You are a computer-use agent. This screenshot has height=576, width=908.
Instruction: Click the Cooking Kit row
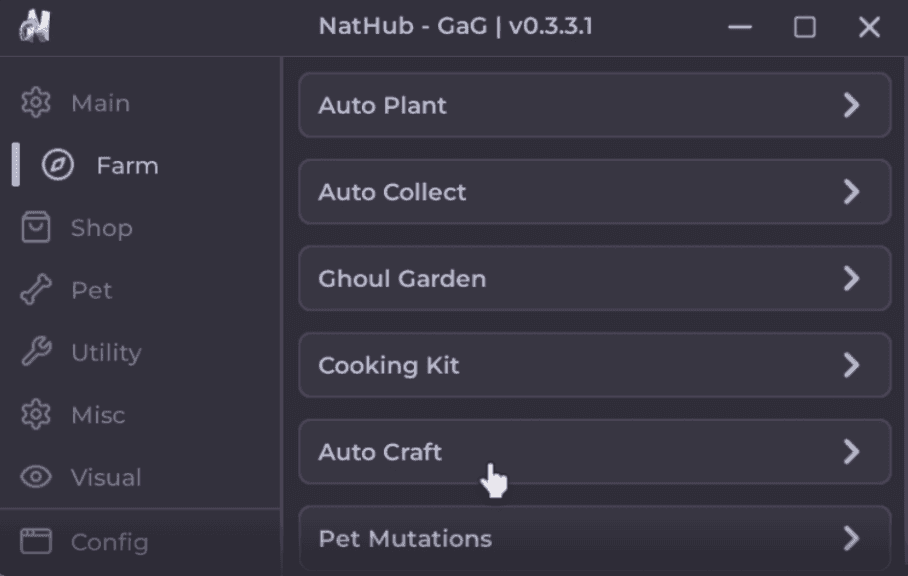(594, 365)
